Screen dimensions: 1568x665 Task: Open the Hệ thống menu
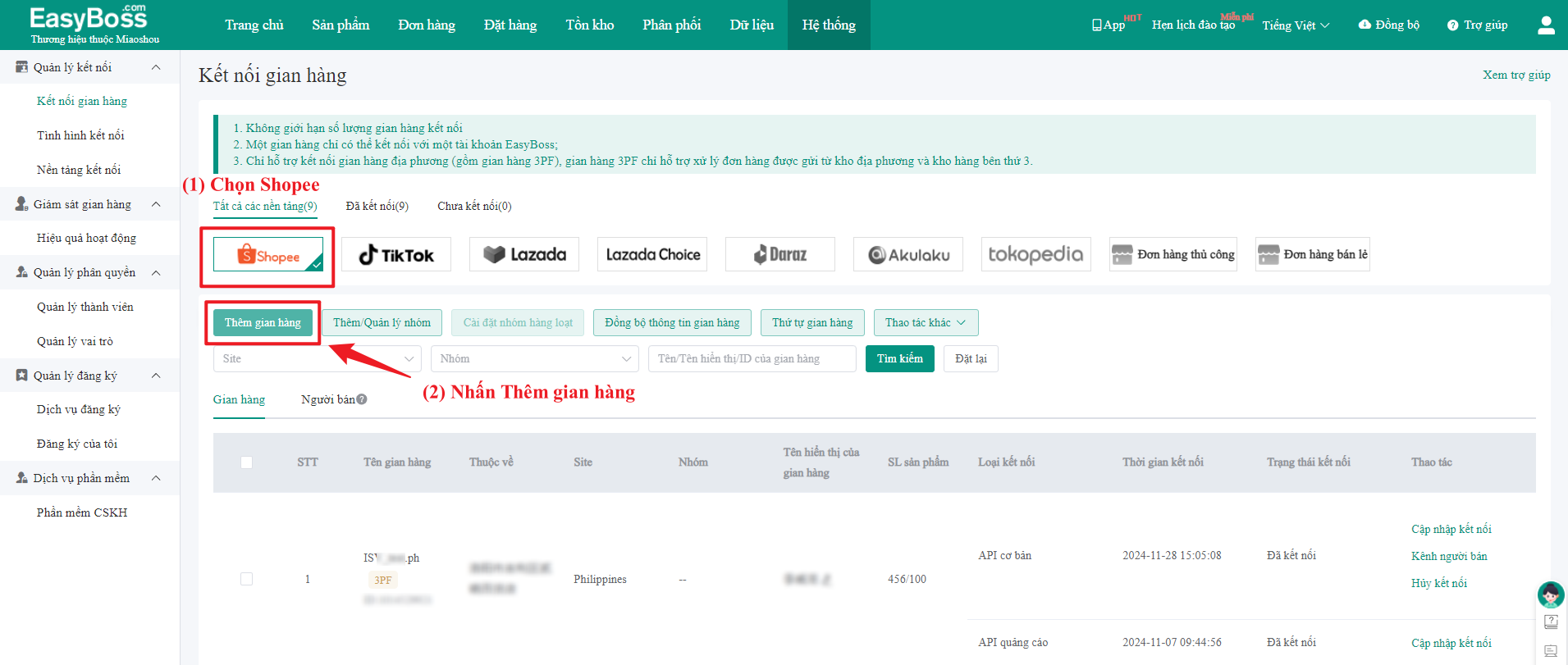(829, 25)
